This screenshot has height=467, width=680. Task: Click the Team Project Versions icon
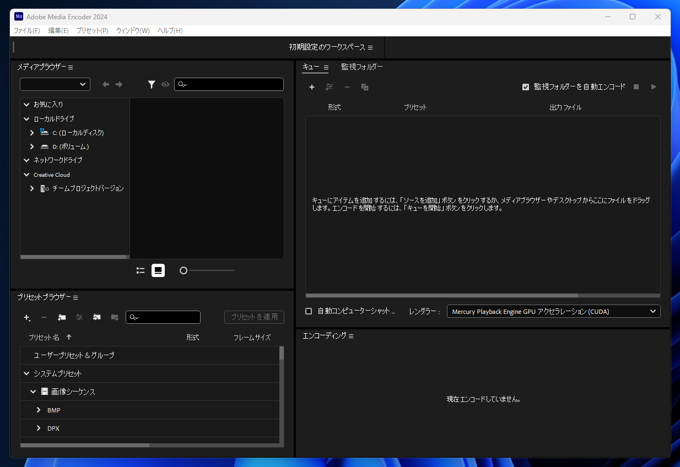pos(44,188)
